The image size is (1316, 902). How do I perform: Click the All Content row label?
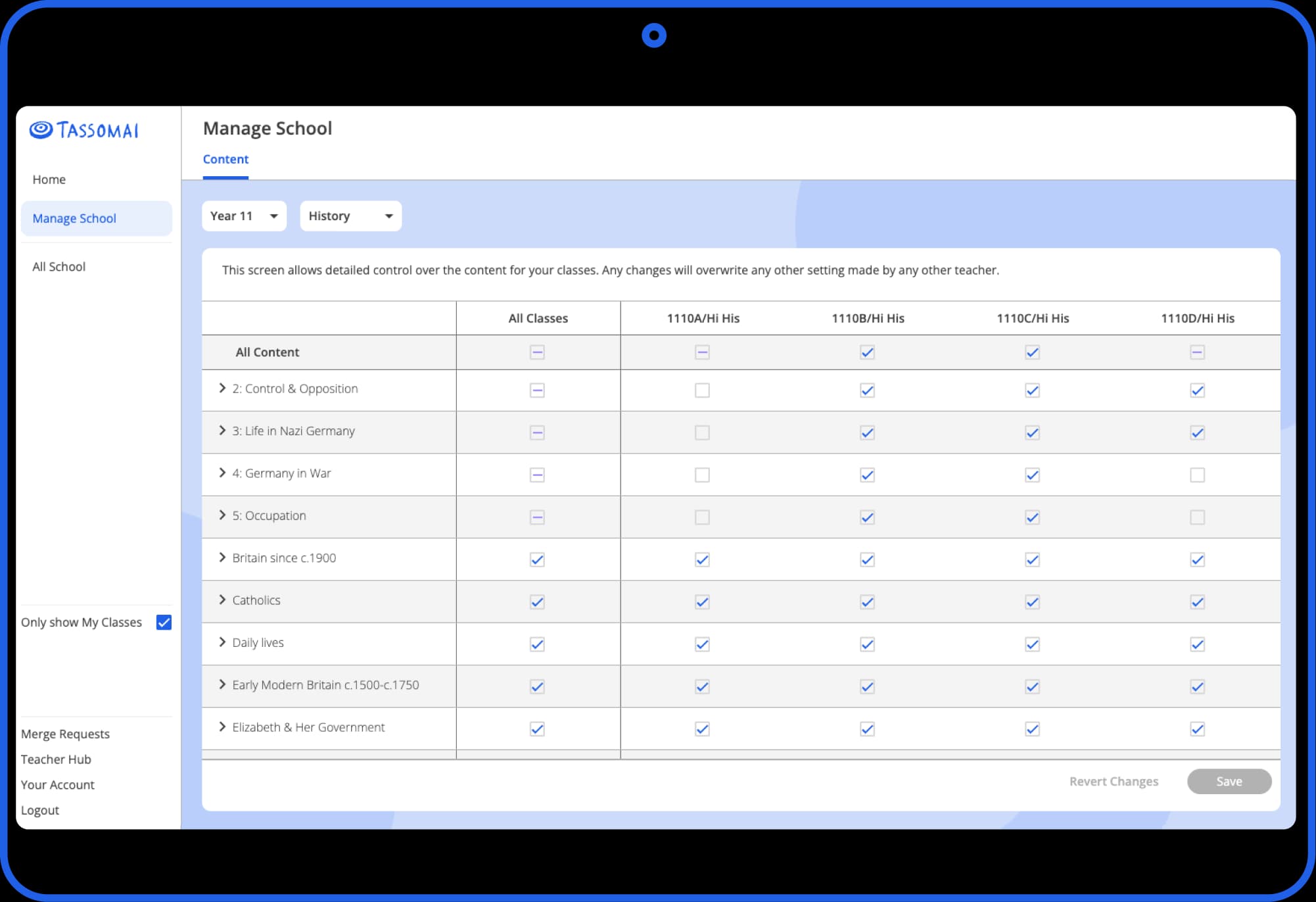pyautogui.click(x=267, y=352)
